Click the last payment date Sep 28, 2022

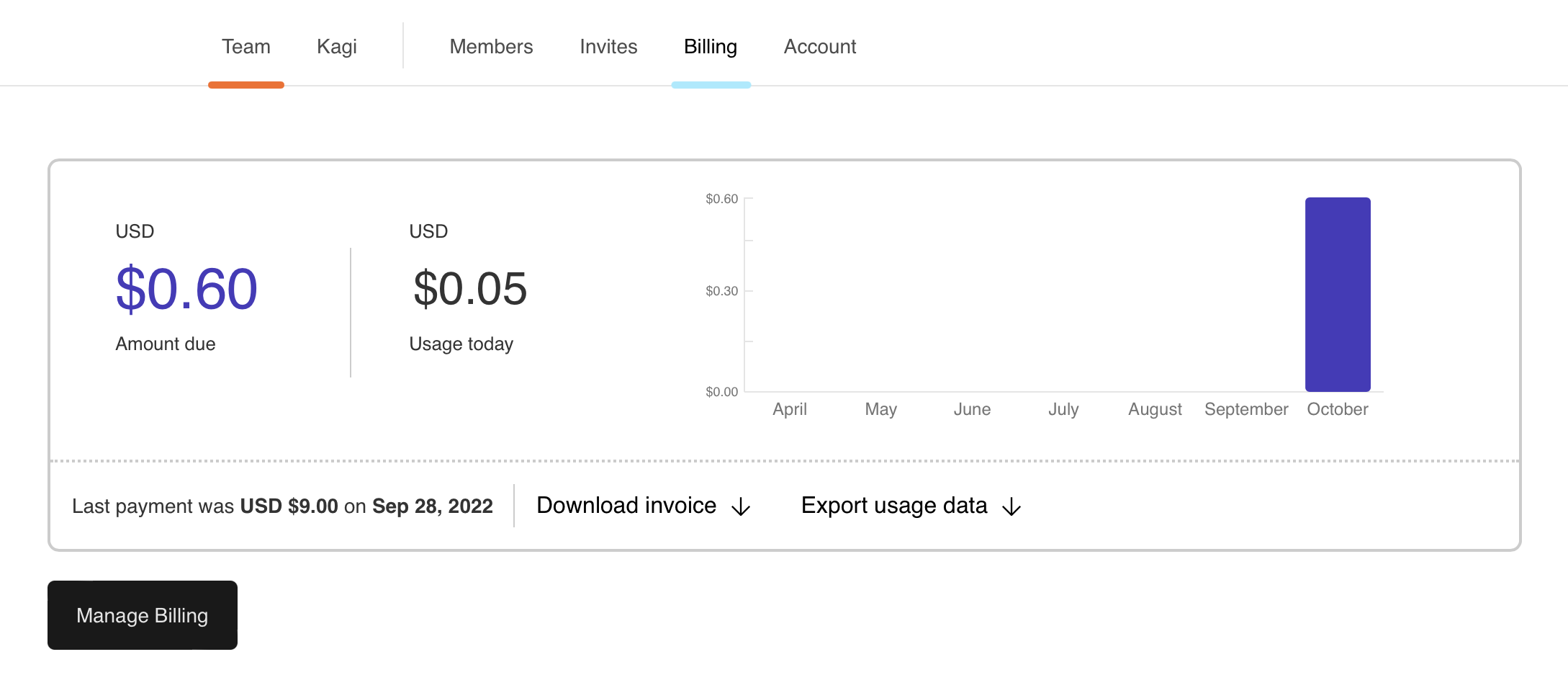(x=432, y=506)
